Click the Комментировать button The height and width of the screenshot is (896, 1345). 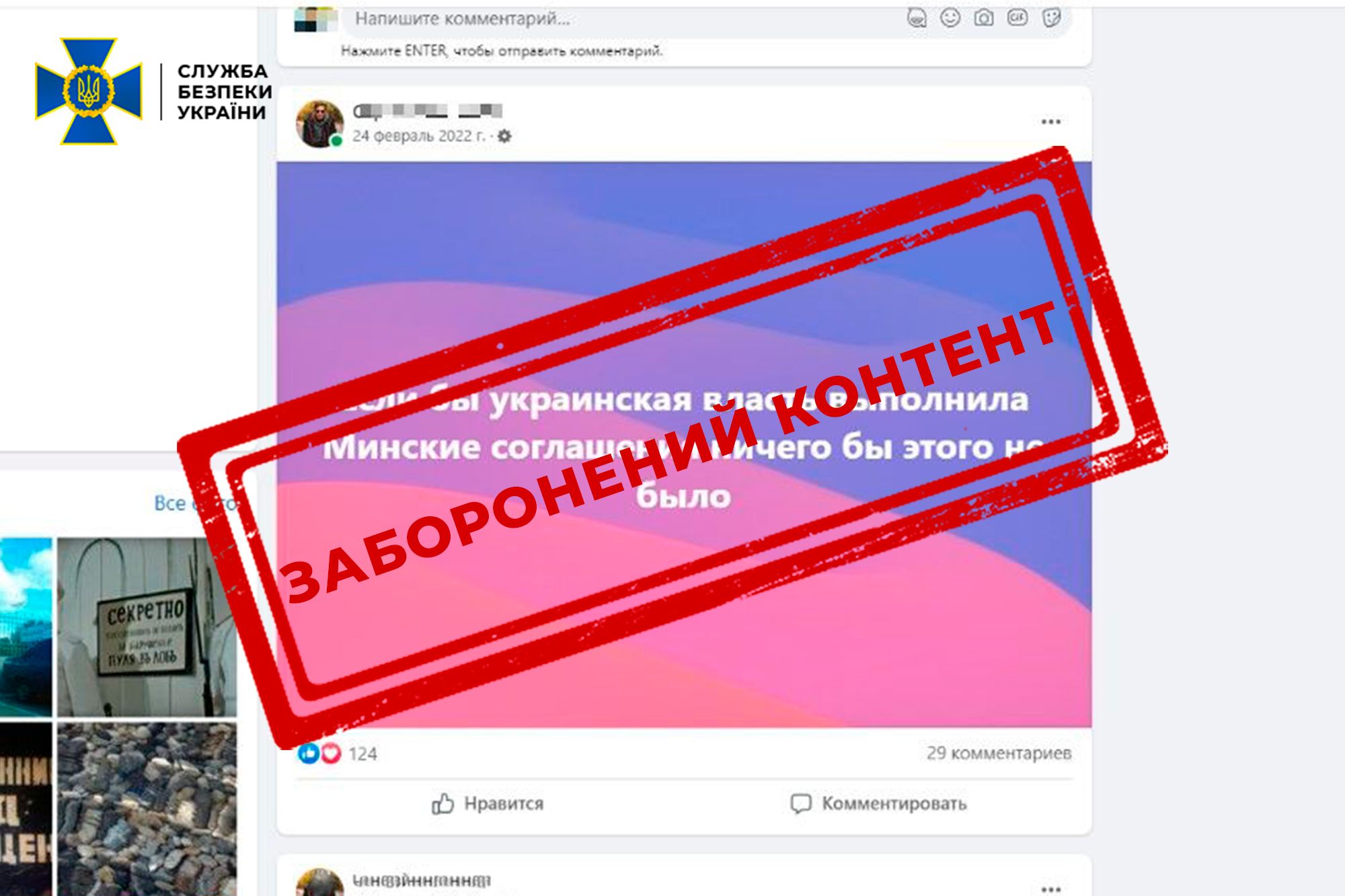[878, 803]
